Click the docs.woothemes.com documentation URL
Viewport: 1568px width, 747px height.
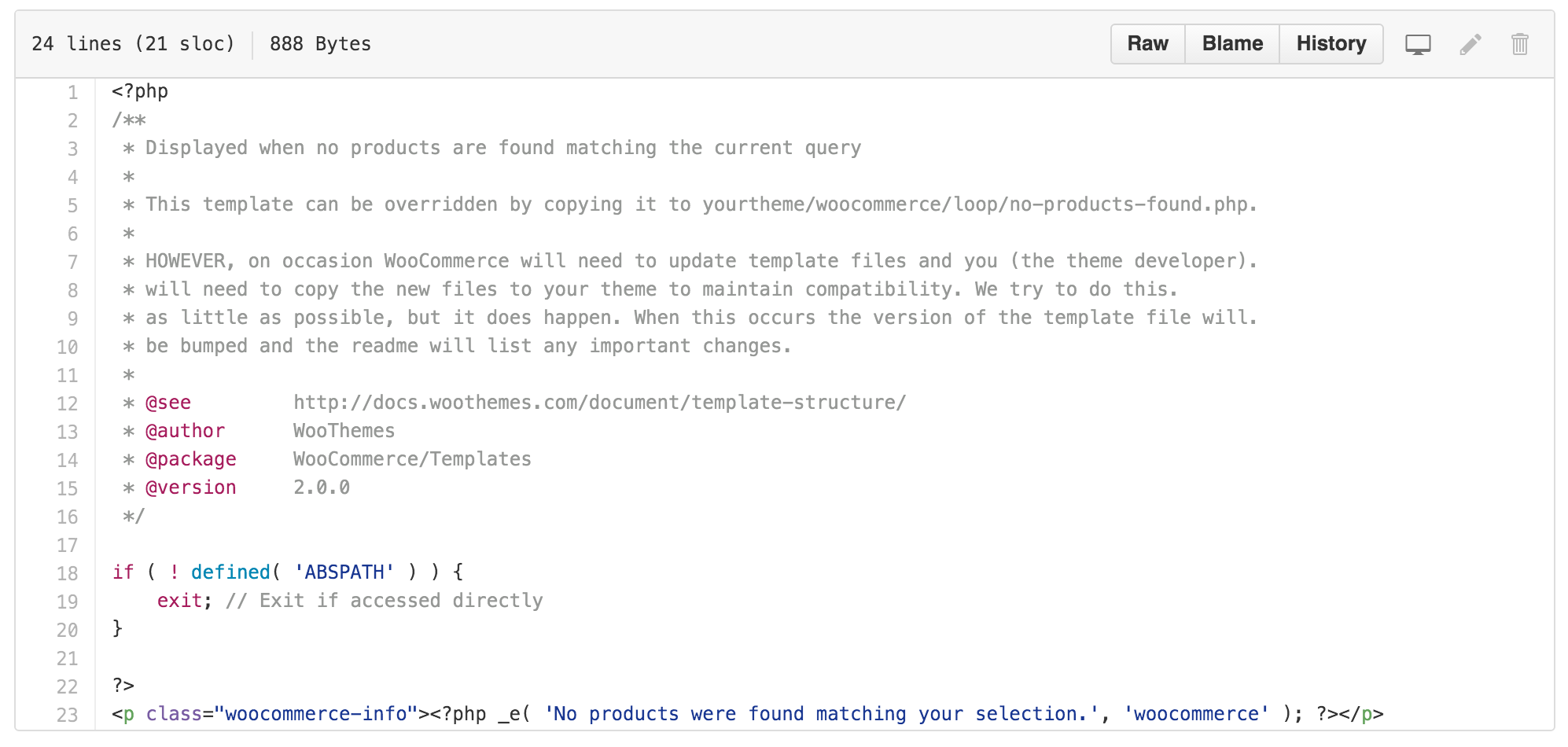[x=600, y=402]
